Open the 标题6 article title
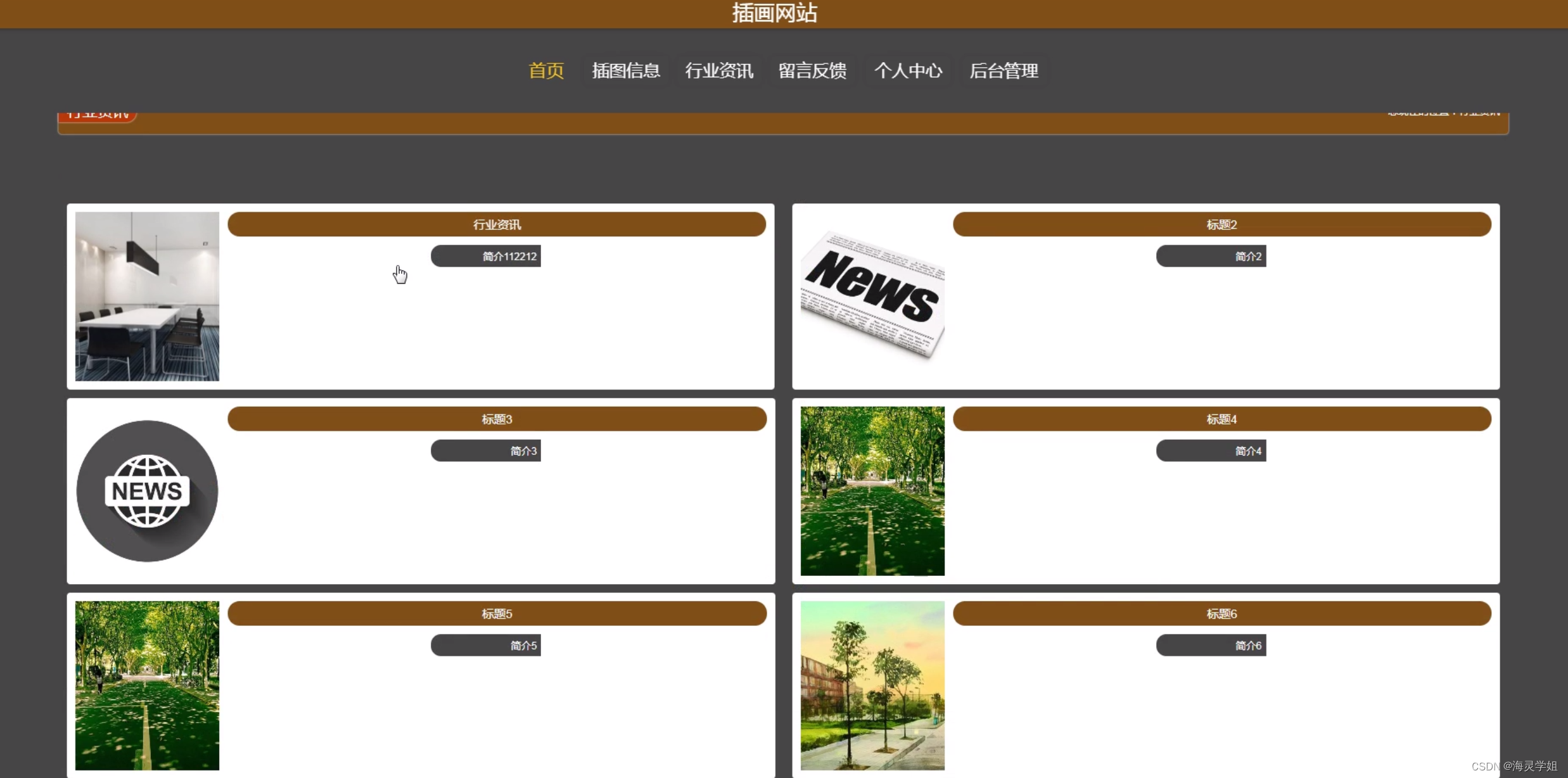Image resolution: width=1568 pixels, height=778 pixels. [x=1221, y=613]
